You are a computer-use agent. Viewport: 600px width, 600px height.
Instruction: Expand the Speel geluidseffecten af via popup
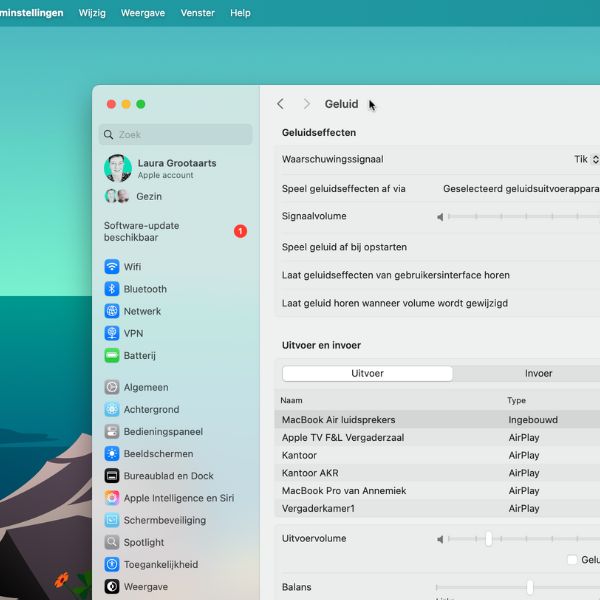521,188
